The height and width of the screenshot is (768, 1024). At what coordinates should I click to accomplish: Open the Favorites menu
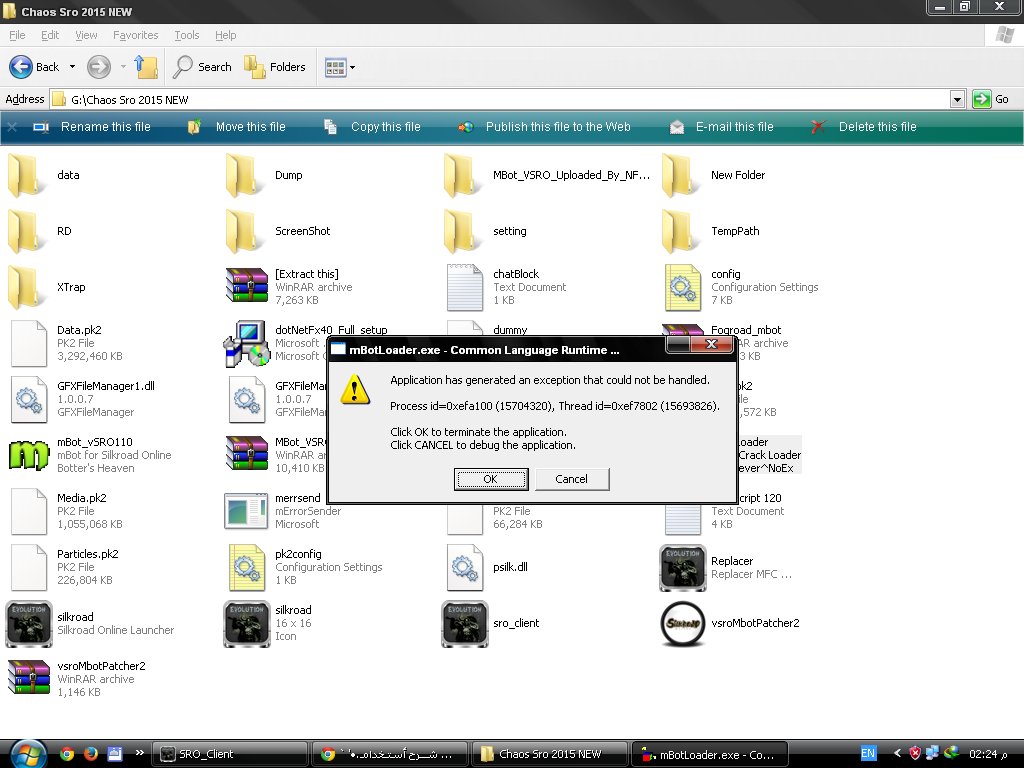pos(135,35)
